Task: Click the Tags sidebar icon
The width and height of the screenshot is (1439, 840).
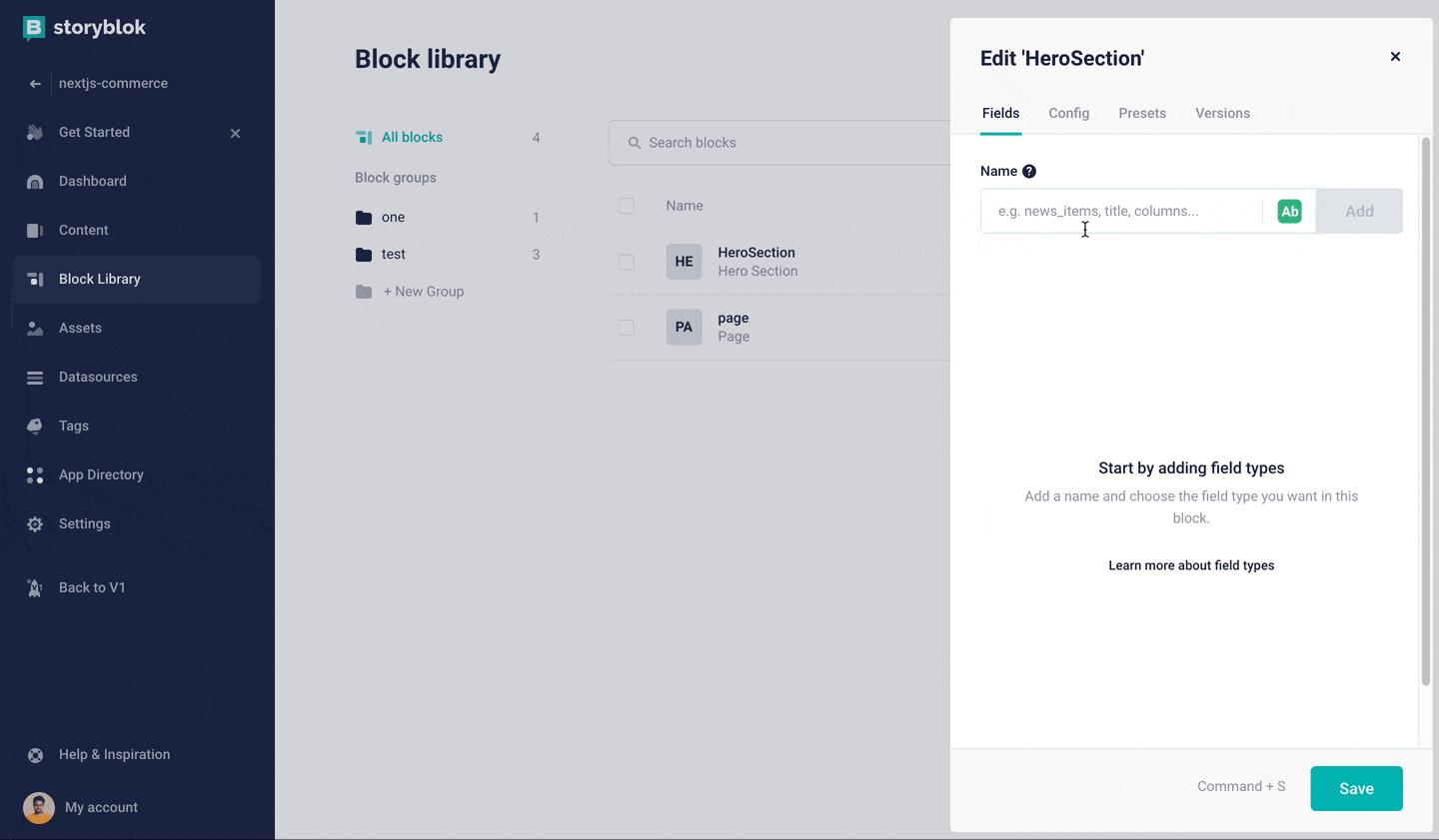Action: [x=35, y=426]
